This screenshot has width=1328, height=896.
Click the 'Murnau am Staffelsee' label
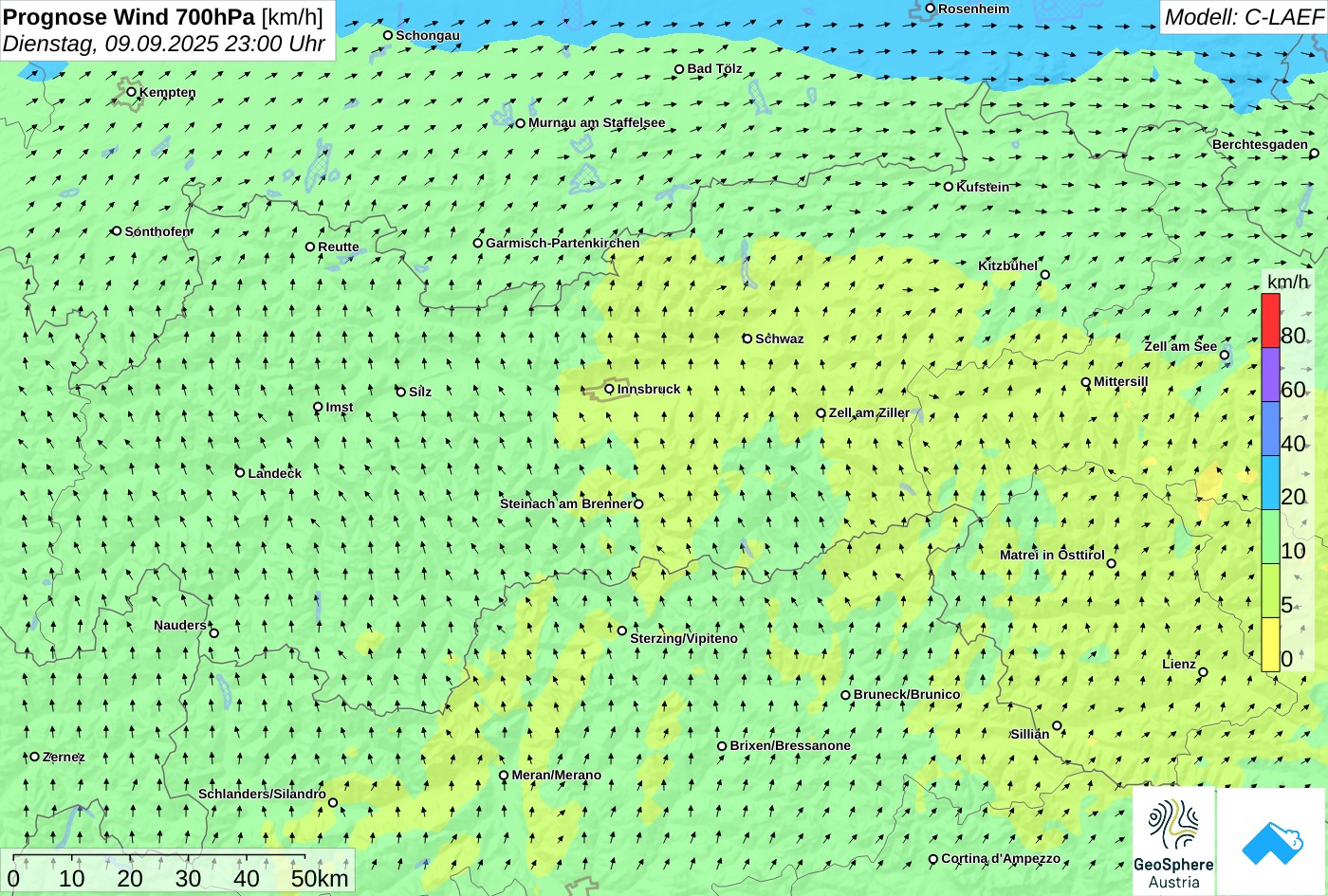[x=597, y=122]
